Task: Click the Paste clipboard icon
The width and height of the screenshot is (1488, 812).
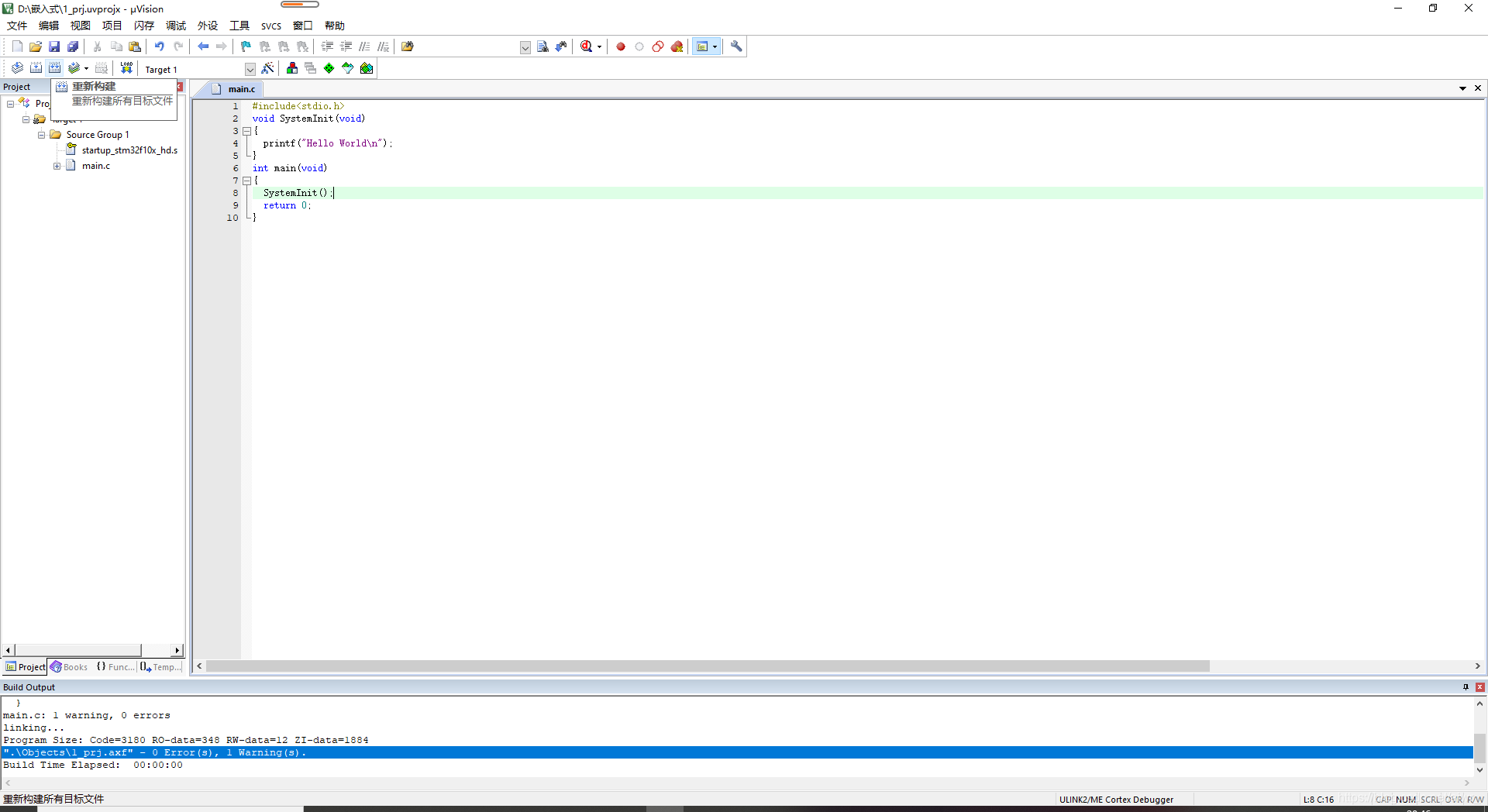Action: point(135,46)
